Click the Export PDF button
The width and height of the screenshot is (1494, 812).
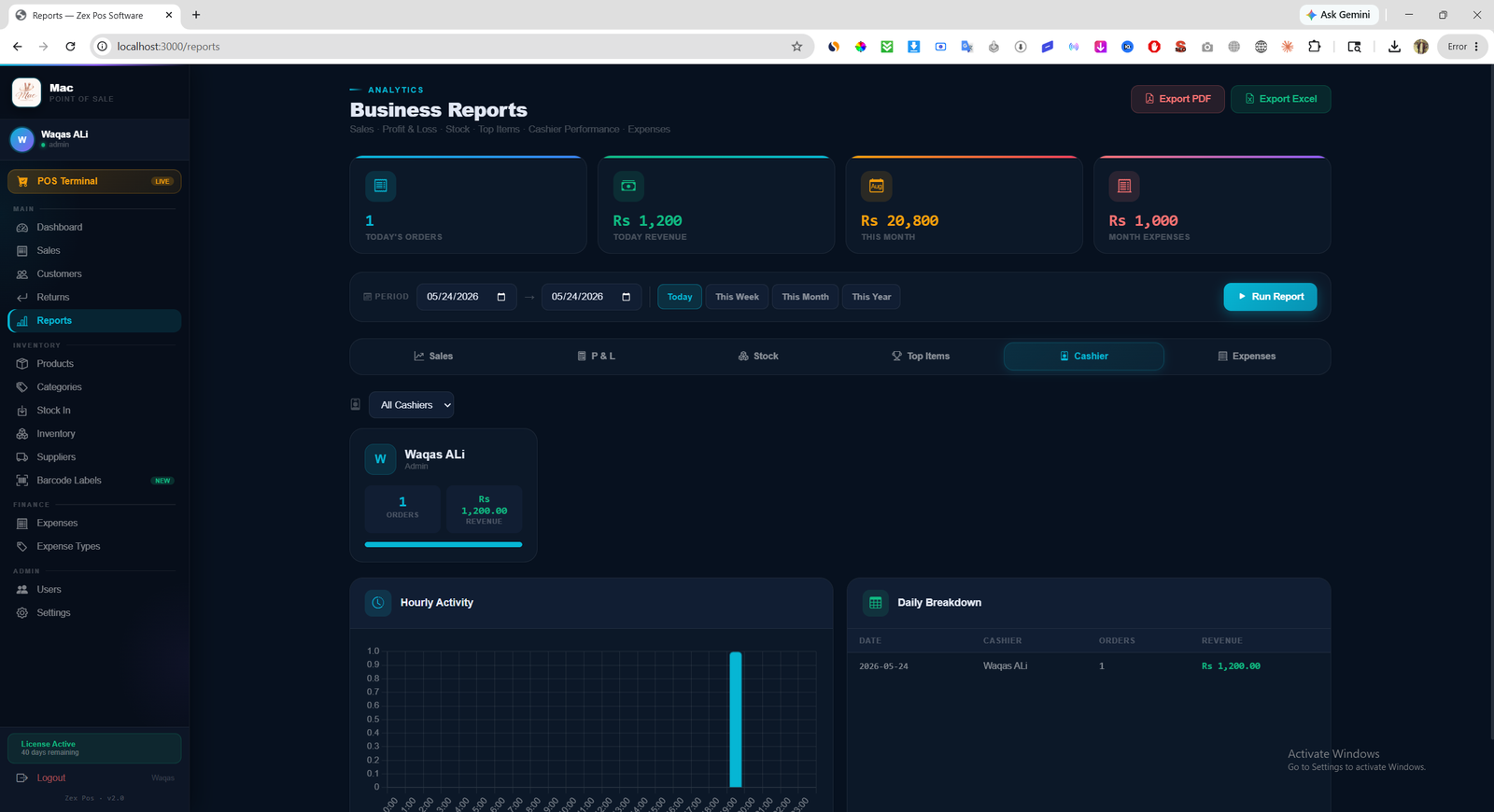[1177, 99]
